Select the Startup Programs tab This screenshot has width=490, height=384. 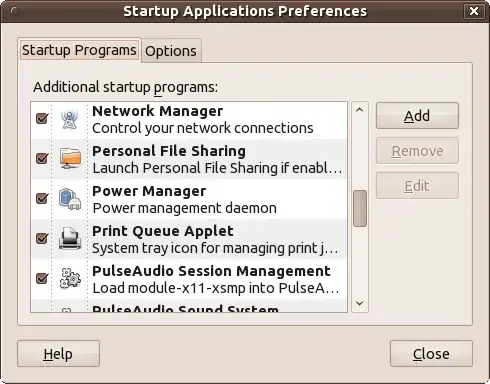79,50
